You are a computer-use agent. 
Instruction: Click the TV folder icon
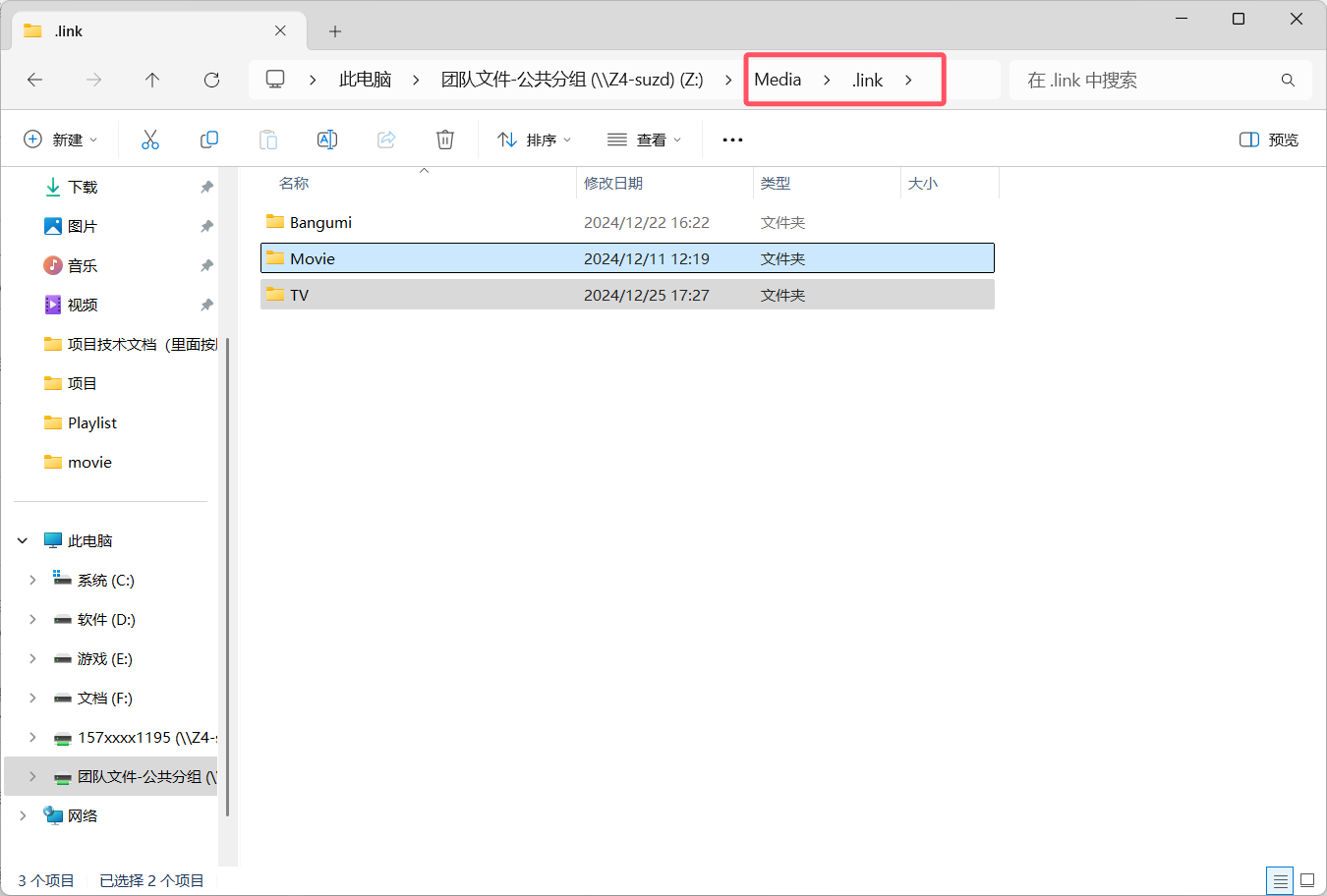click(x=275, y=295)
